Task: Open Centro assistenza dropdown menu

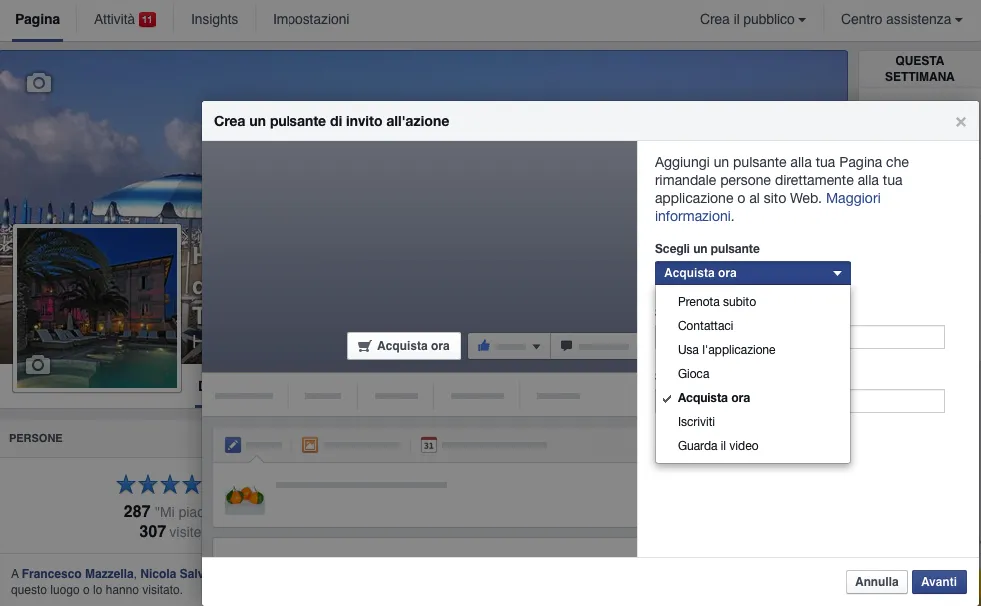Action: point(902,19)
